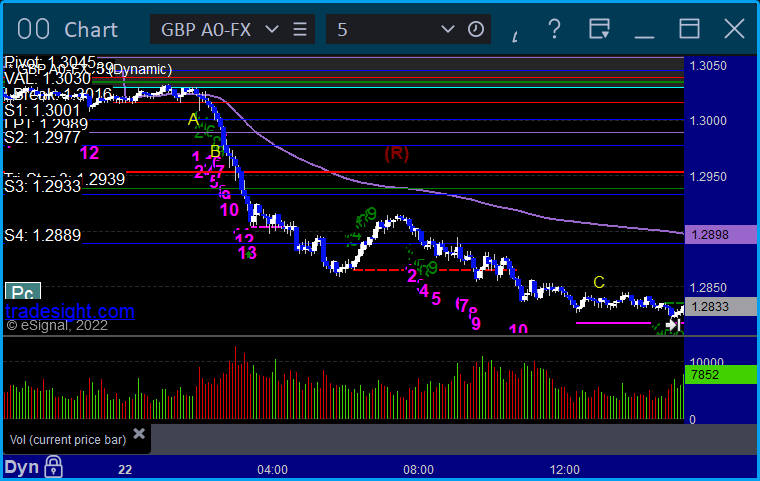The image size is (760, 481).
Task: Open the window layout dropdown icon
Action: click(599, 29)
